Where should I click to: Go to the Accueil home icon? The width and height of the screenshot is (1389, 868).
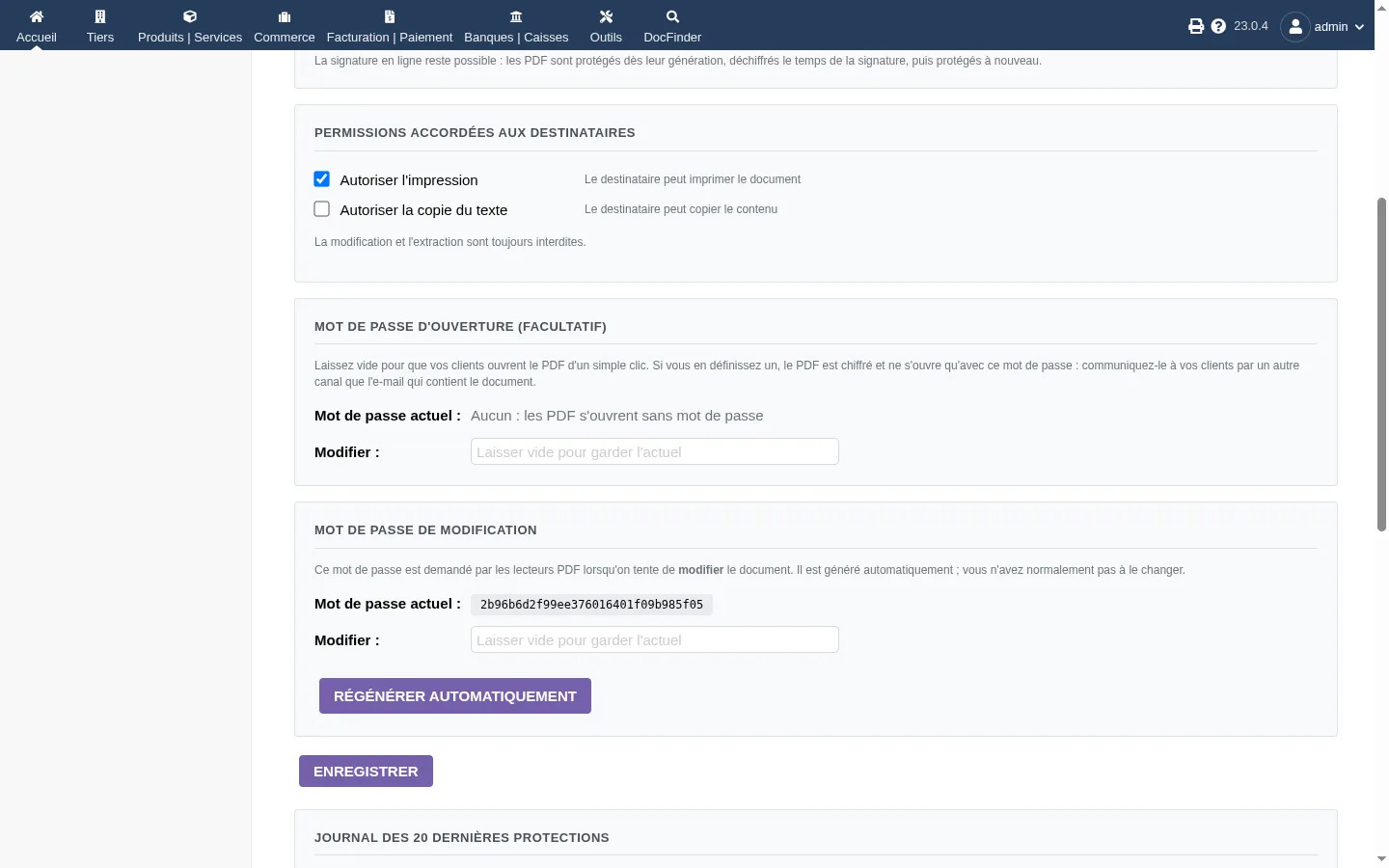(x=37, y=16)
